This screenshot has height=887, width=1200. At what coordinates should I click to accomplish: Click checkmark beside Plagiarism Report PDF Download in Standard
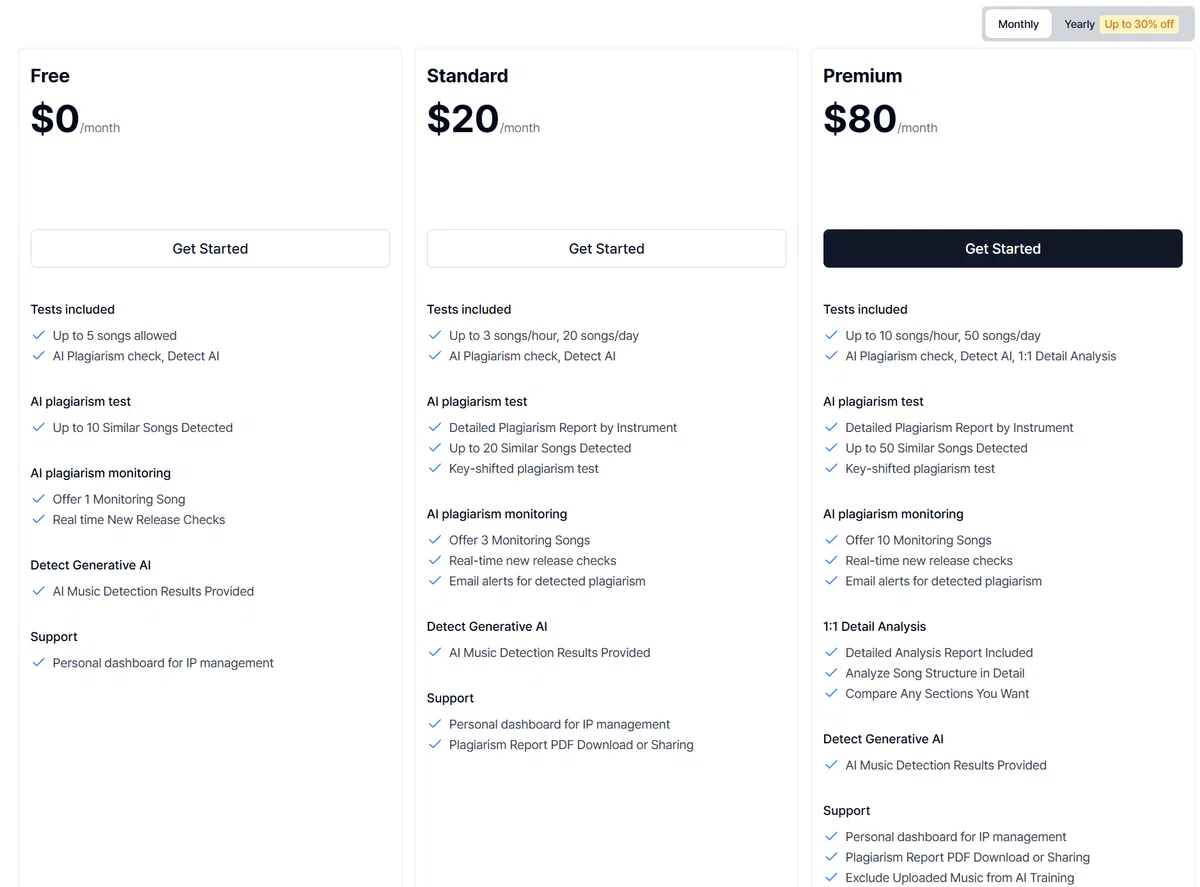pyautogui.click(x=435, y=744)
